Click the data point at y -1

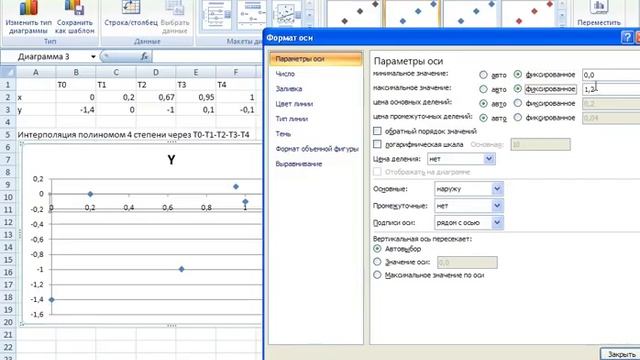coord(182,269)
